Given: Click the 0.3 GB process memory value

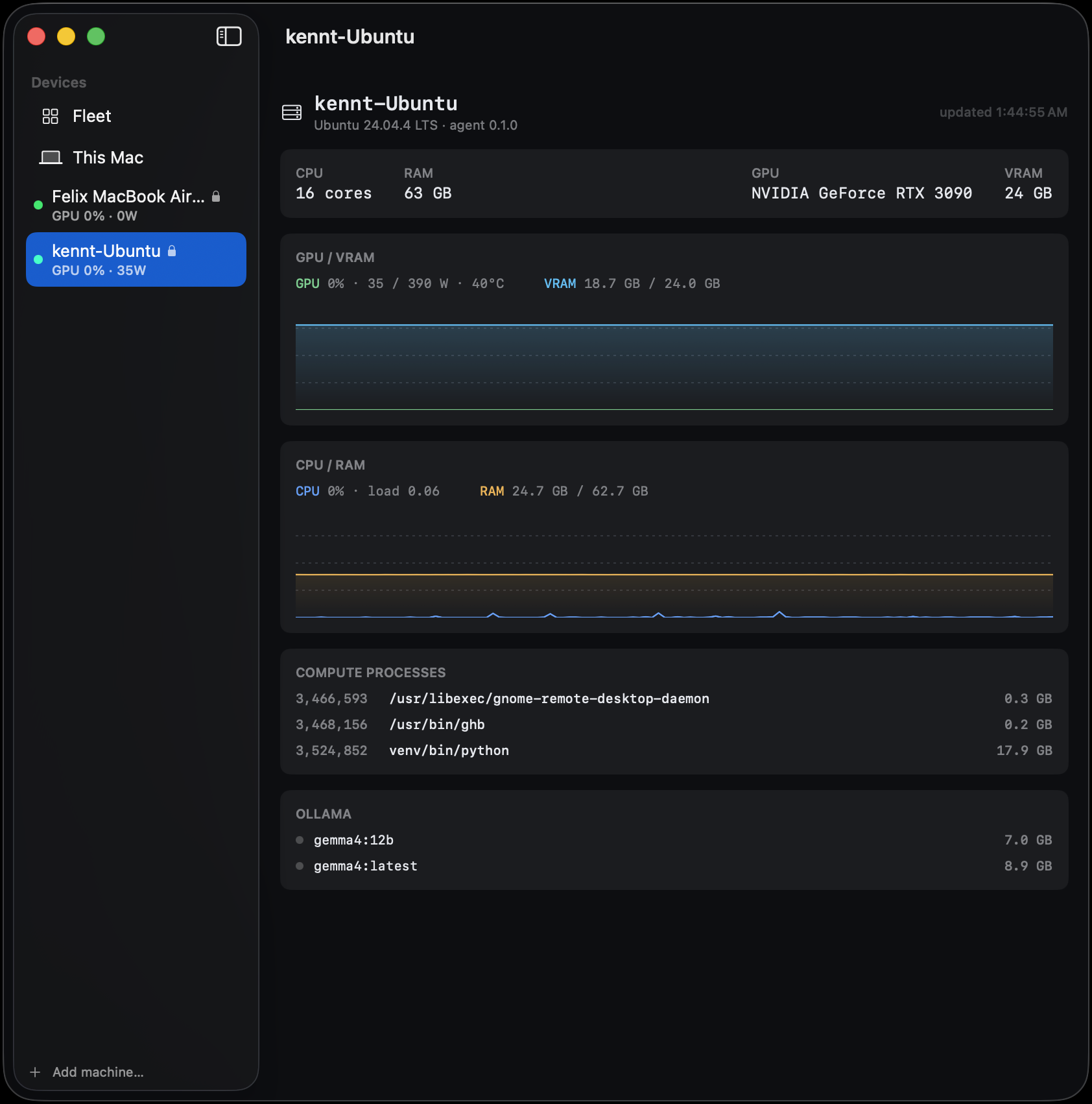Looking at the screenshot, I should click(1028, 699).
